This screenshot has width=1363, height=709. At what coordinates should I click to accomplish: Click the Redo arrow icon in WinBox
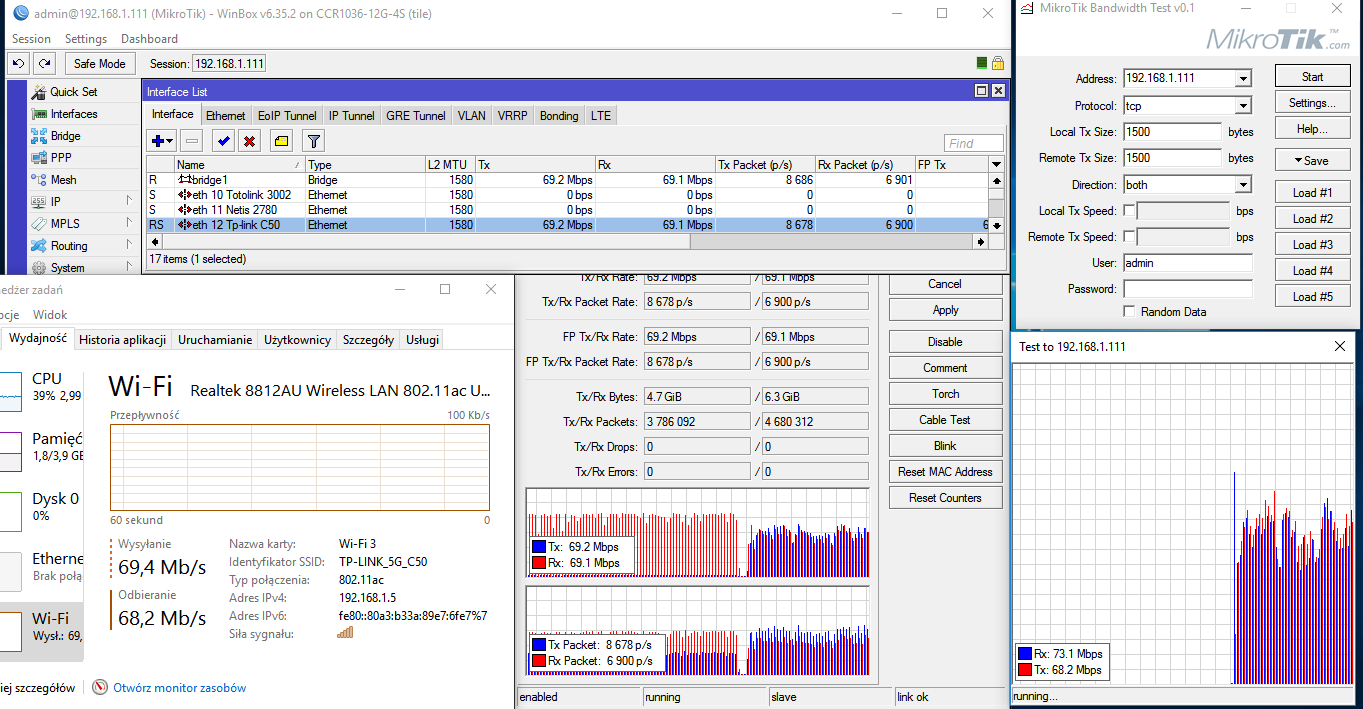44,63
